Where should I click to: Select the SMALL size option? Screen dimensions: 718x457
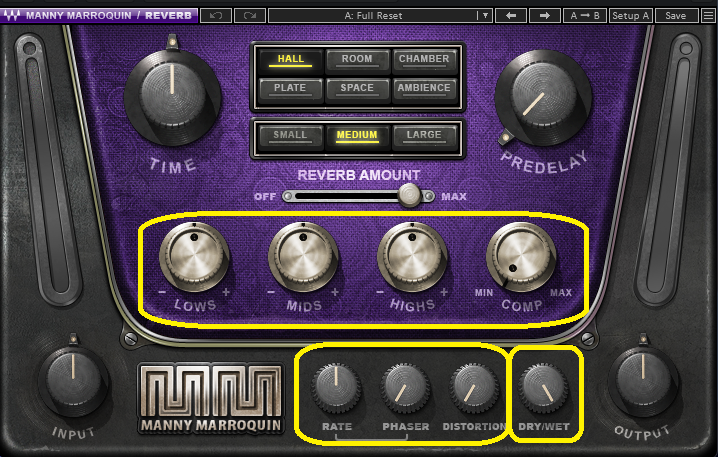click(x=290, y=136)
